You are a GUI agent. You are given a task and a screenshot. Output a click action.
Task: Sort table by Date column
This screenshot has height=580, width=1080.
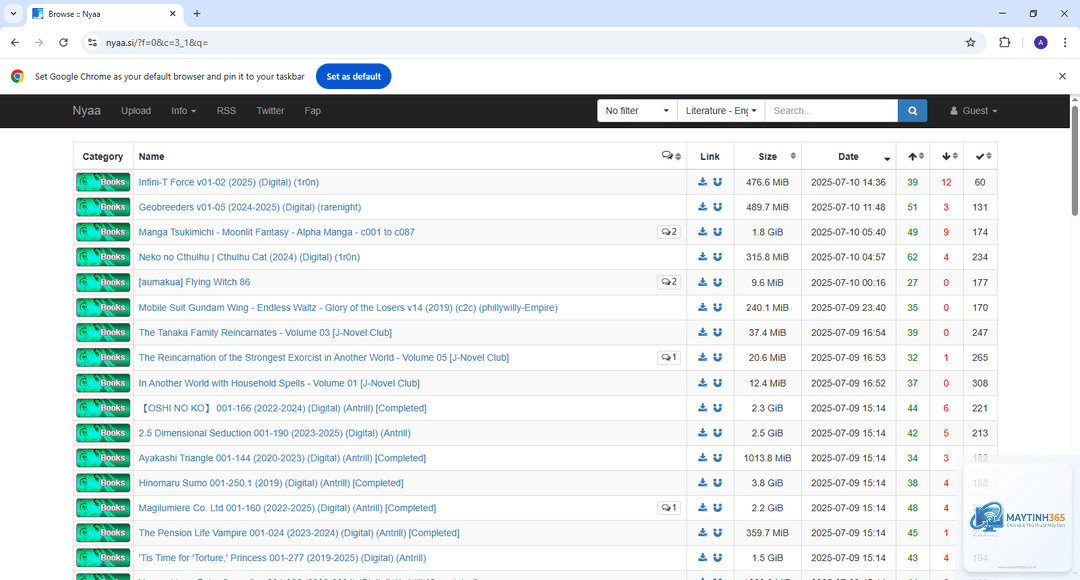(x=849, y=156)
